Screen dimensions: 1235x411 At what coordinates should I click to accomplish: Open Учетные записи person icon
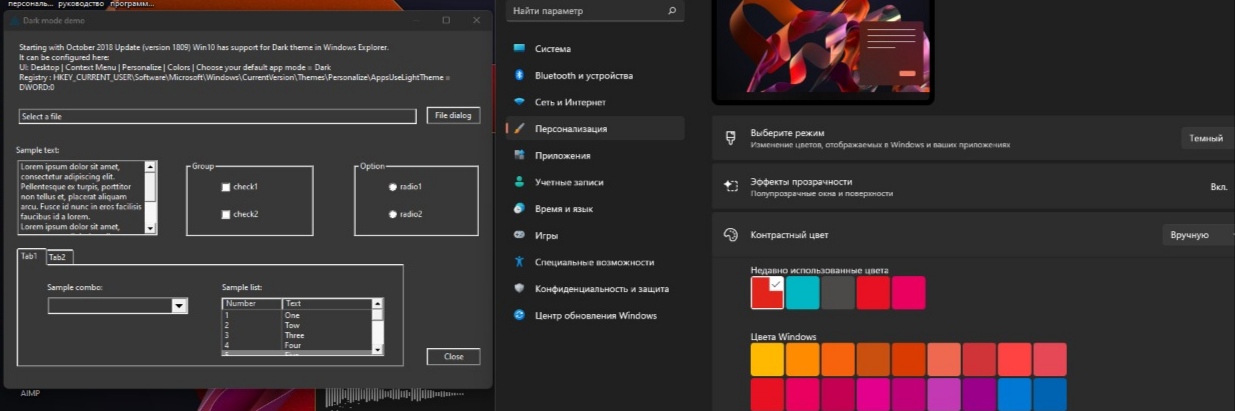tap(519, 182)
